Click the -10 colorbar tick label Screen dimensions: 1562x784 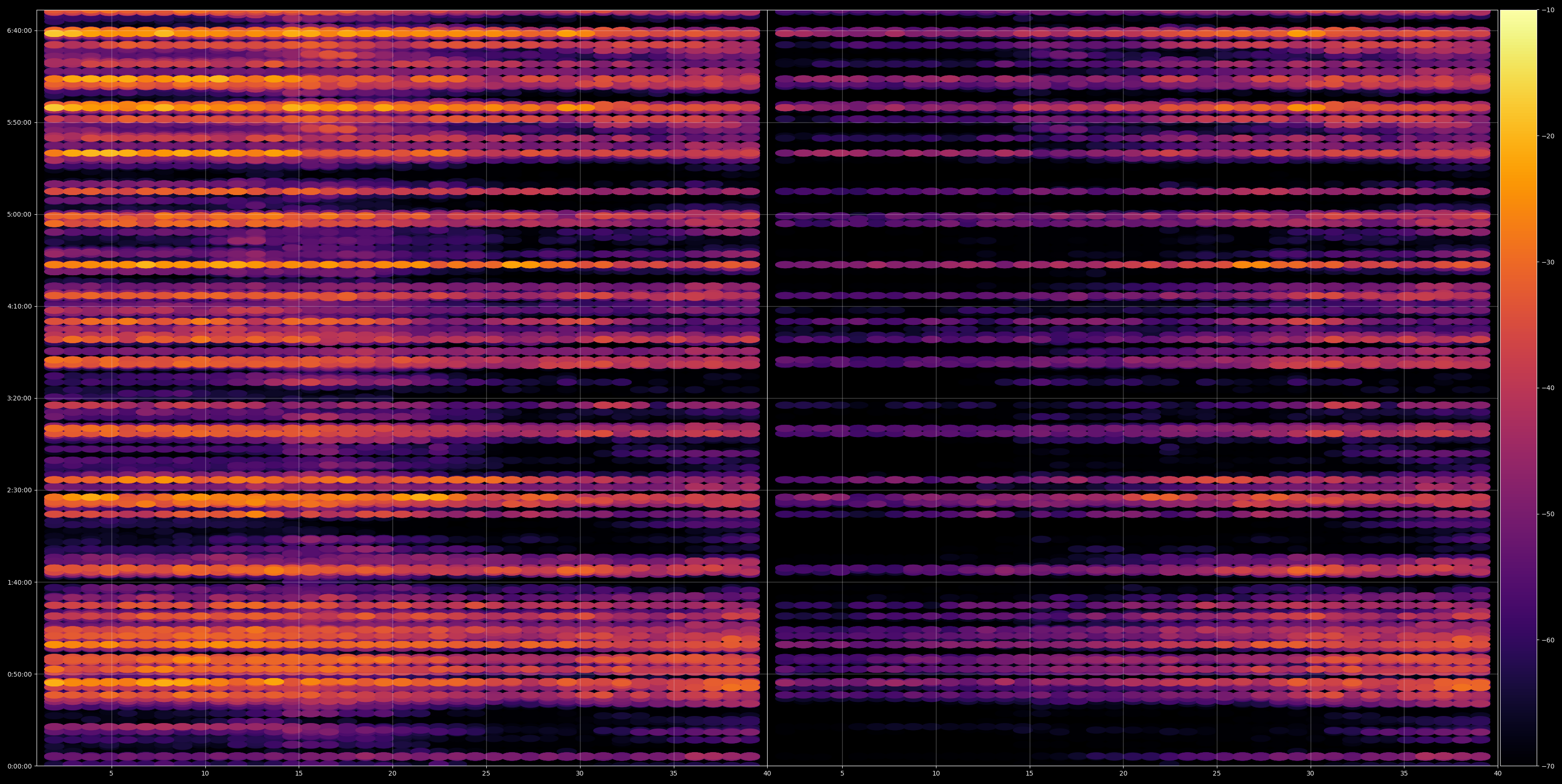point(1547,10)
